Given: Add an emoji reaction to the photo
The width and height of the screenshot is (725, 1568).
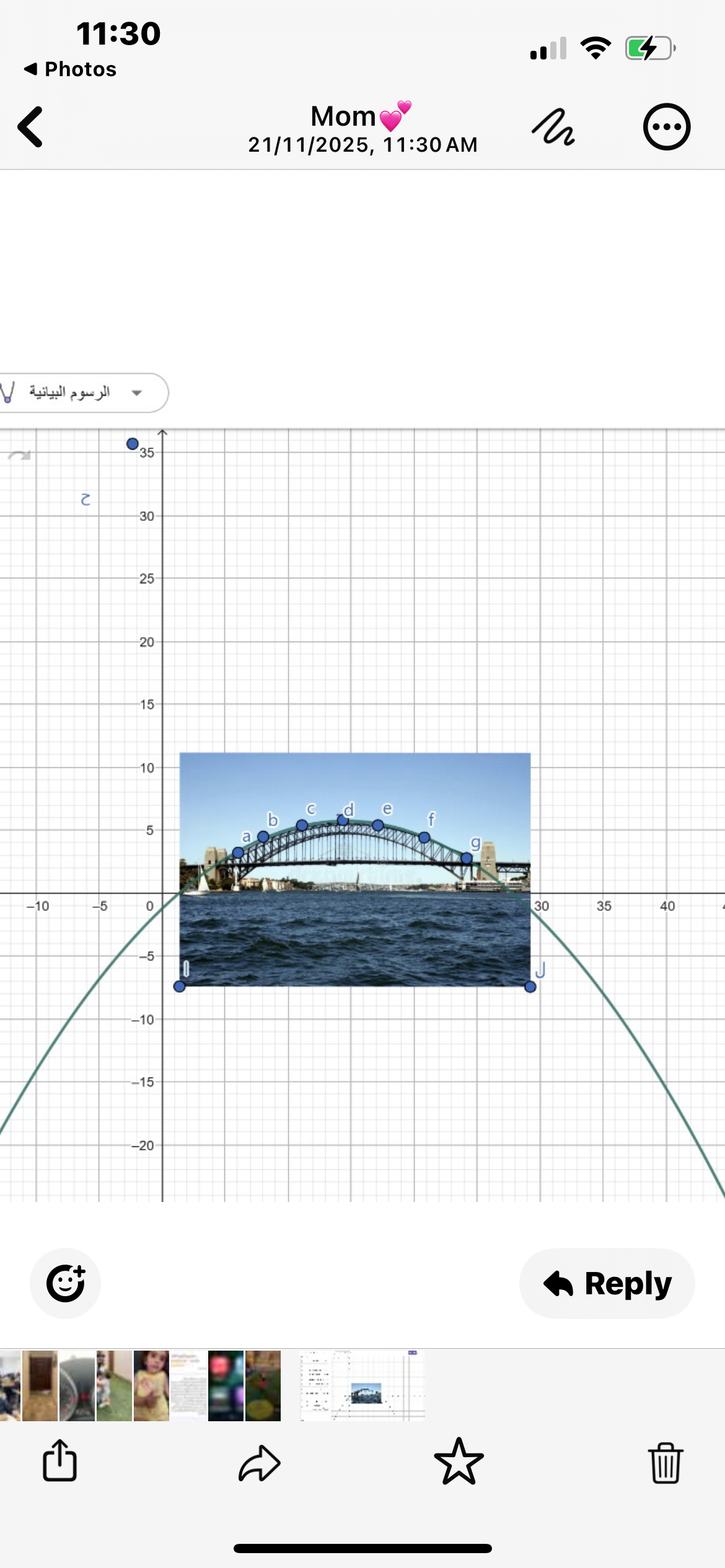Looking at the screenshot, I should [x=65, y=1283].
